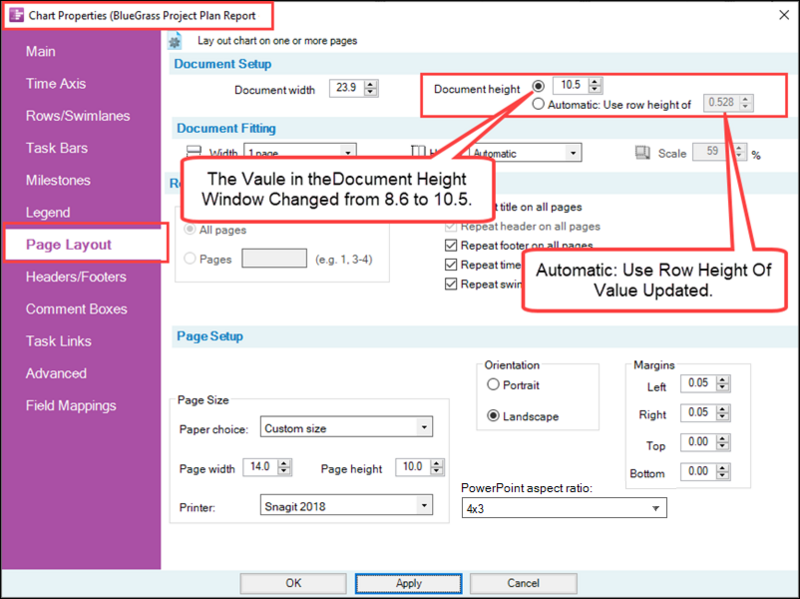Image resolution: width=800 pixels, height=599 pixels.
Task: Open the Legend tab
Action: coord(48,212)
